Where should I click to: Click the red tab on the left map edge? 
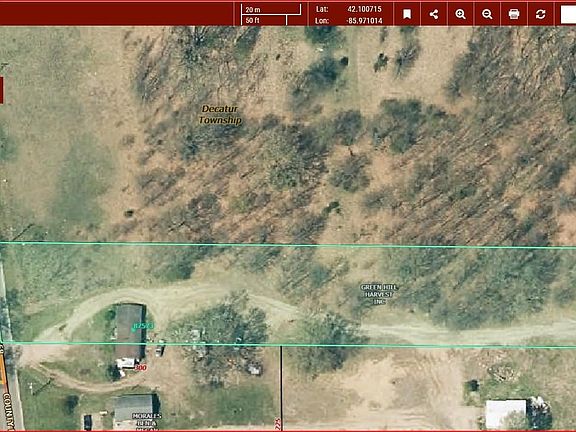click(1, 90)
